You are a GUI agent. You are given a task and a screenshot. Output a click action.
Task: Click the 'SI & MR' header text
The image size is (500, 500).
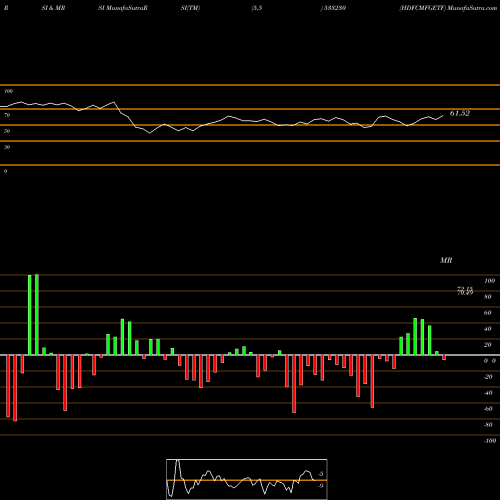(x=53, y=8)
